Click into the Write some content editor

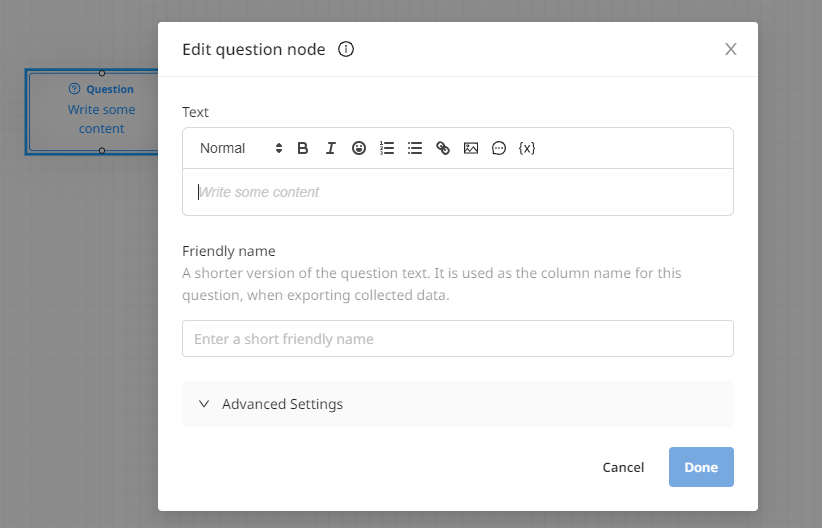pos(458,192)
